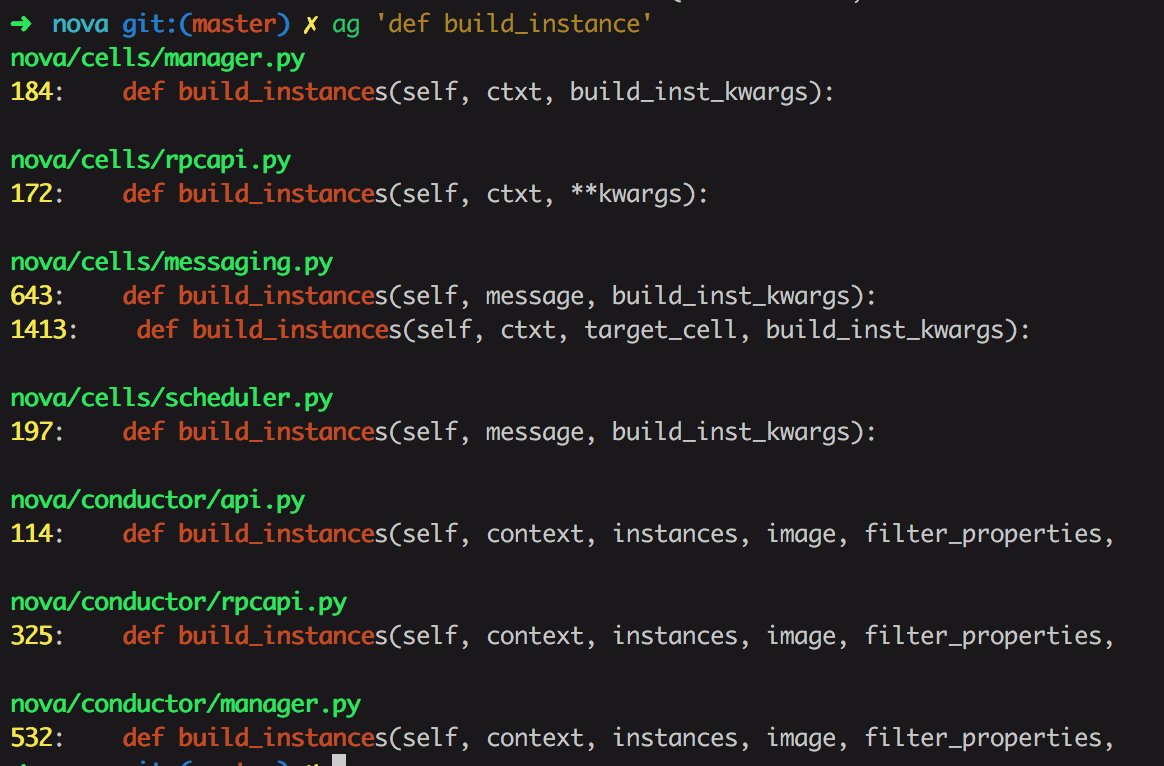Image resolution: width=1164 pixels, height=766 pixels.
Task: Click filter_properties on line 532
Action: 984,738
